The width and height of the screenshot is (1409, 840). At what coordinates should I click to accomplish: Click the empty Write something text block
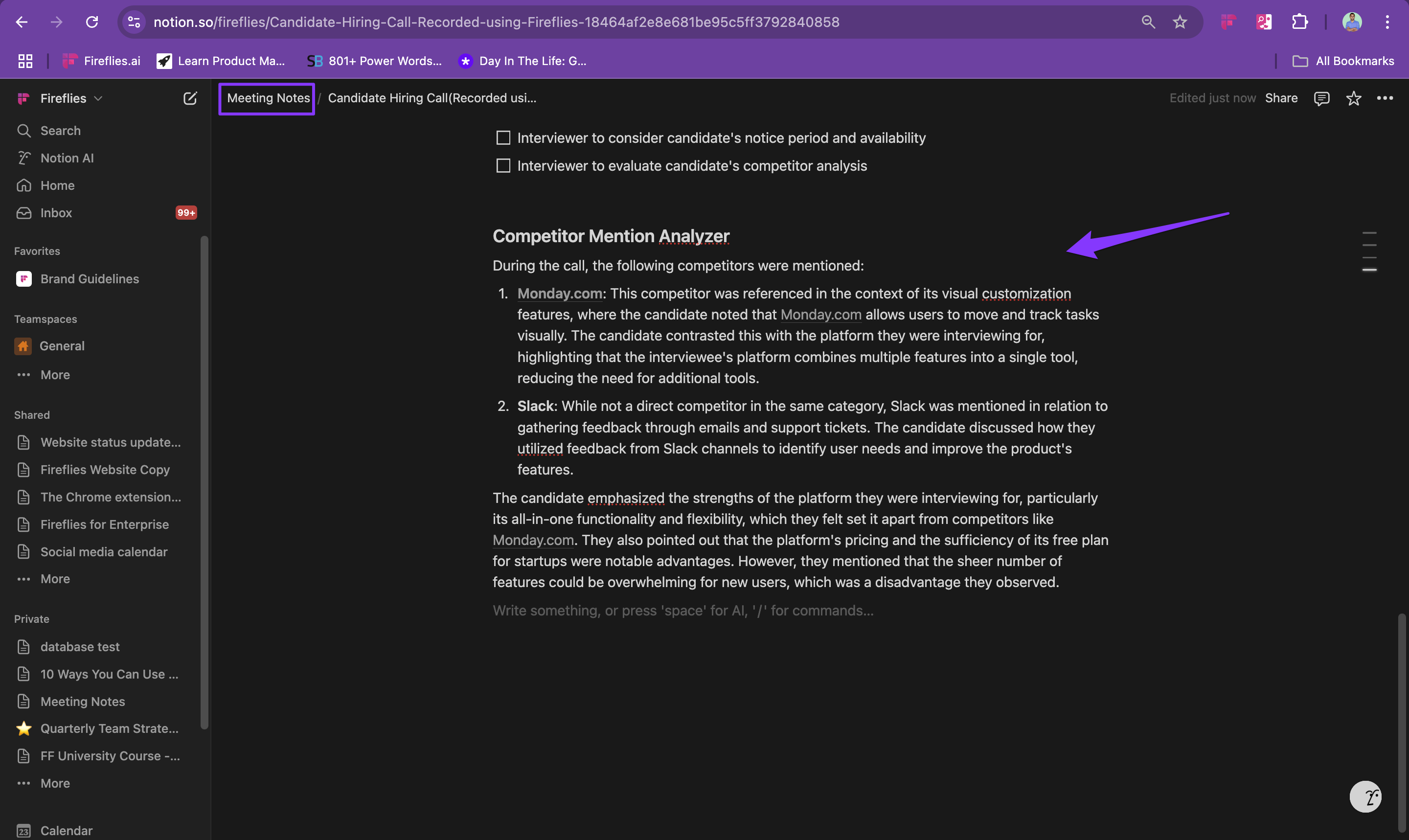click(682, 611)
